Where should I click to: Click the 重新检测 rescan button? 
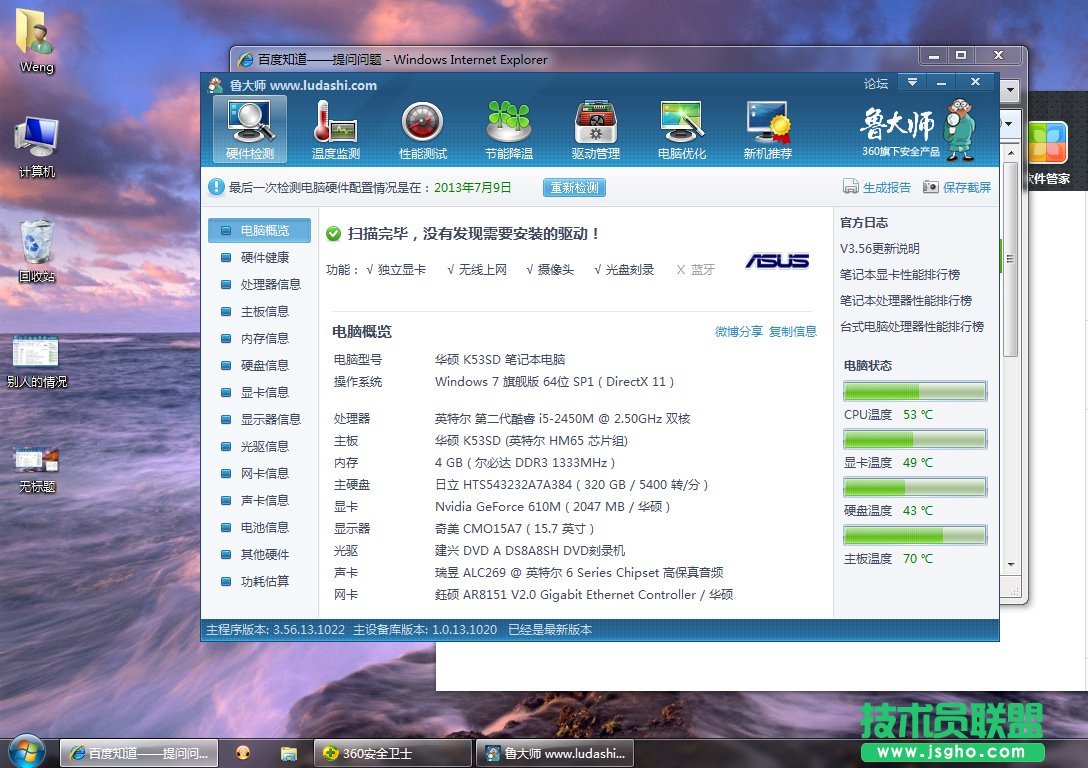[573, 187]
